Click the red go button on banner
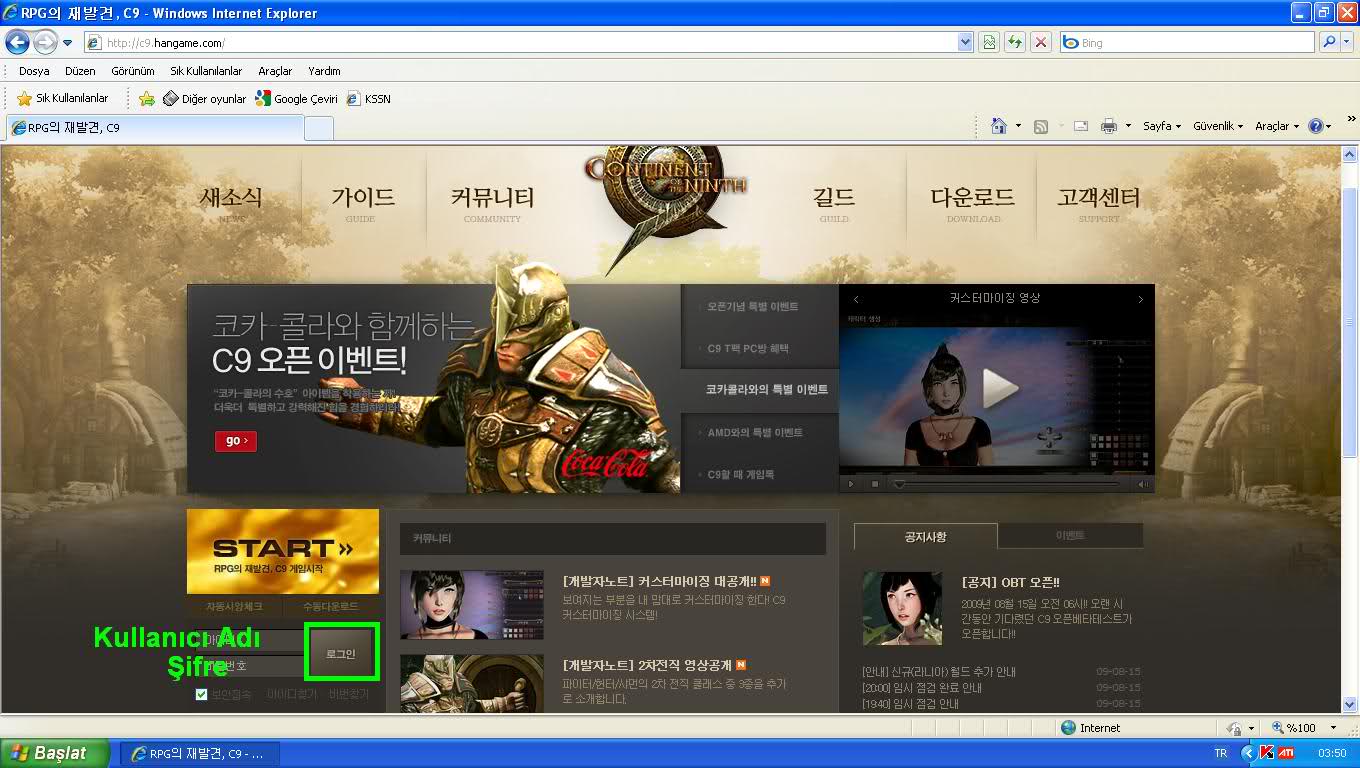 (236, 441)
